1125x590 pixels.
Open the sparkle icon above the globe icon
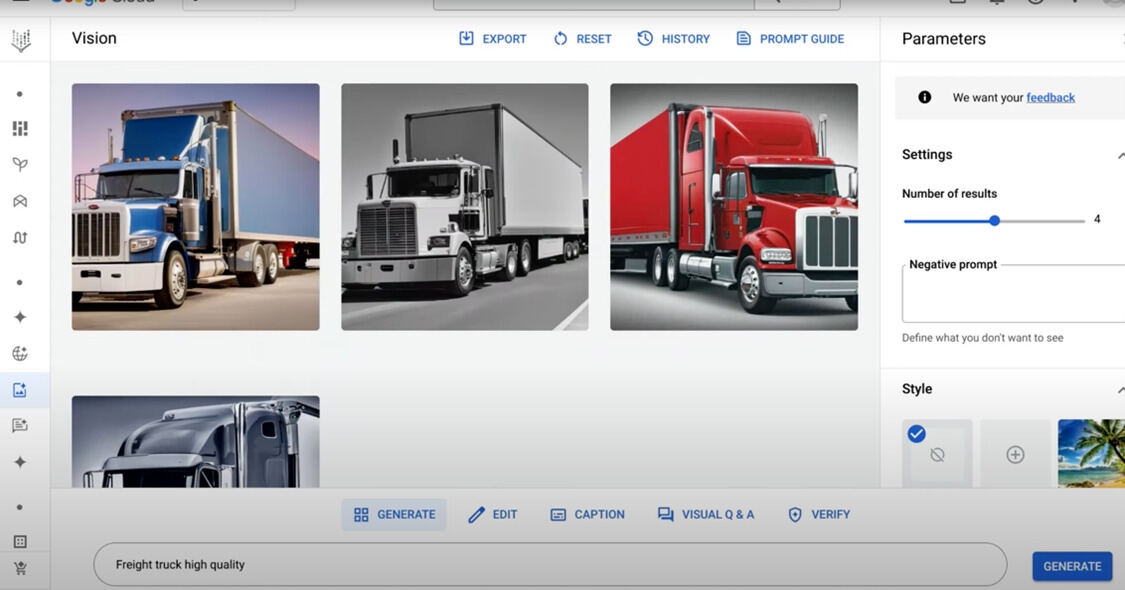pos(20,317)
